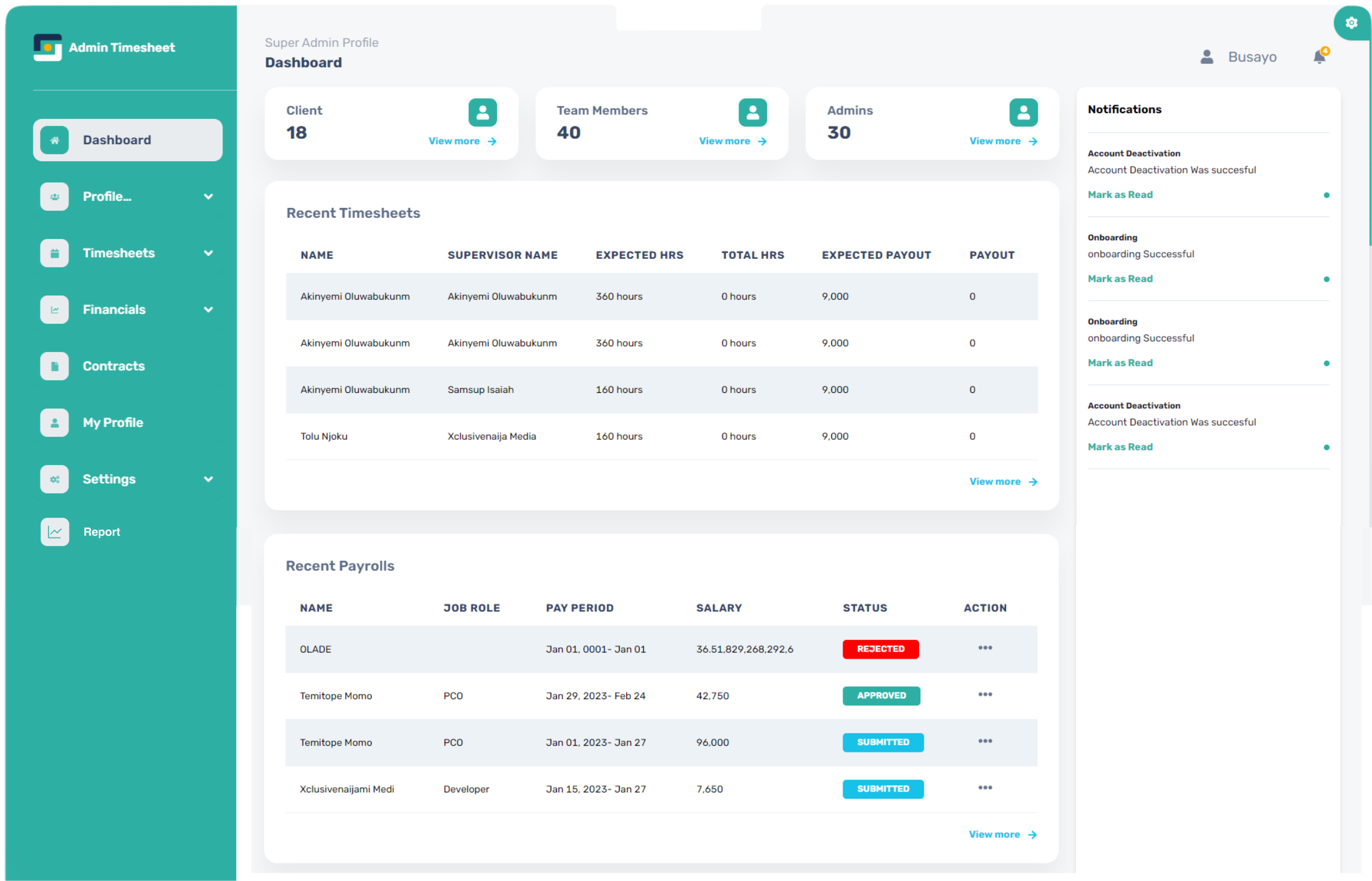Screen dimensions: 1372x881
Task: Click the Contracts document icon
Action: (55, 366)
